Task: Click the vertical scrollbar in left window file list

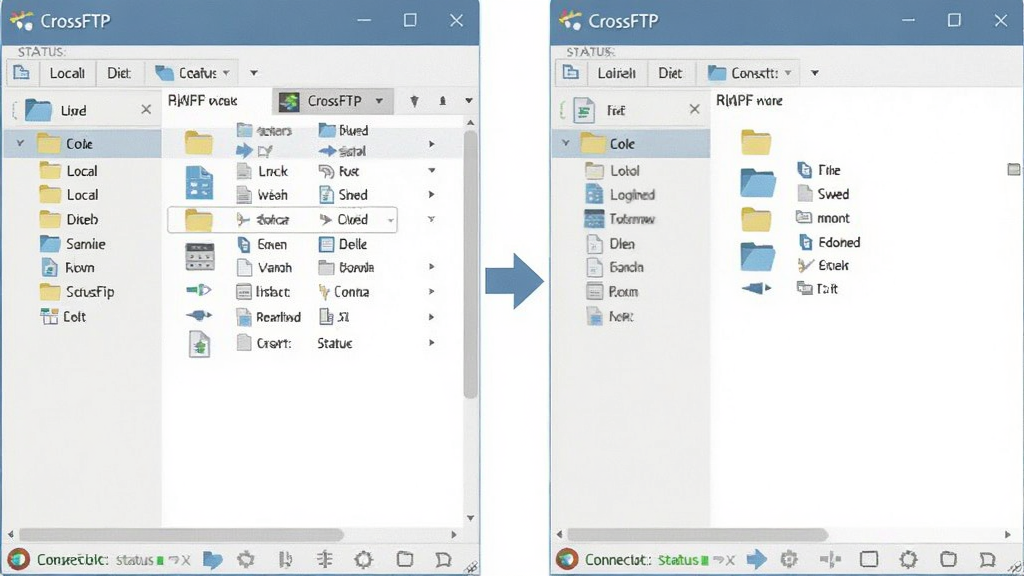Action: point(470,264)
